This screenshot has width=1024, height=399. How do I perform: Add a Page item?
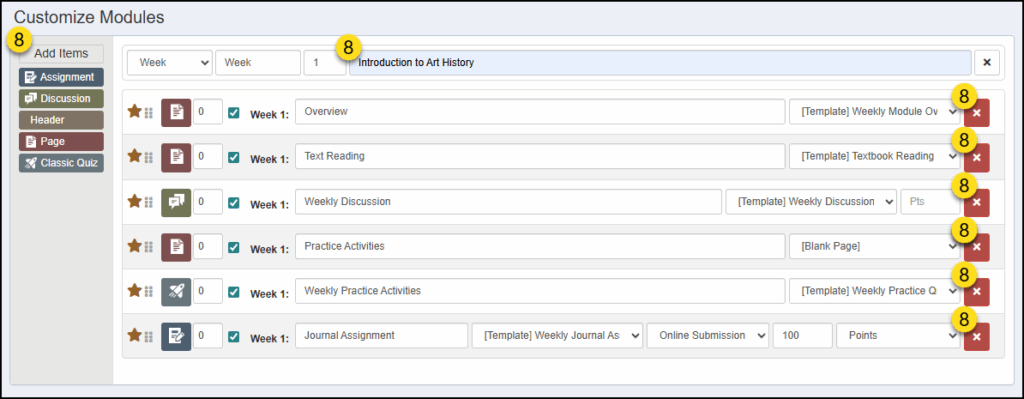[x=61, y=142]
